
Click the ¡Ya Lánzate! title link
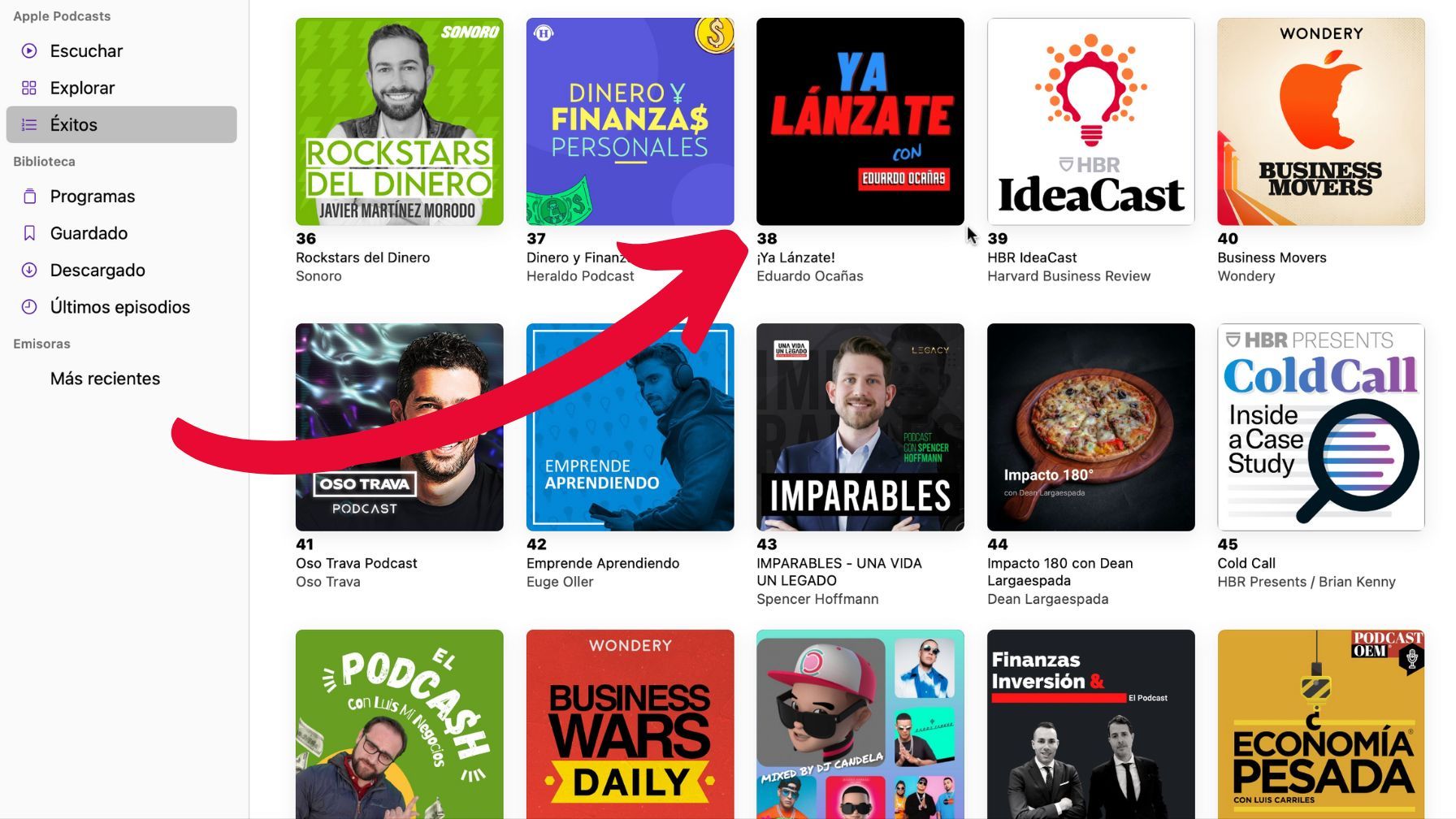coord(795,258)
